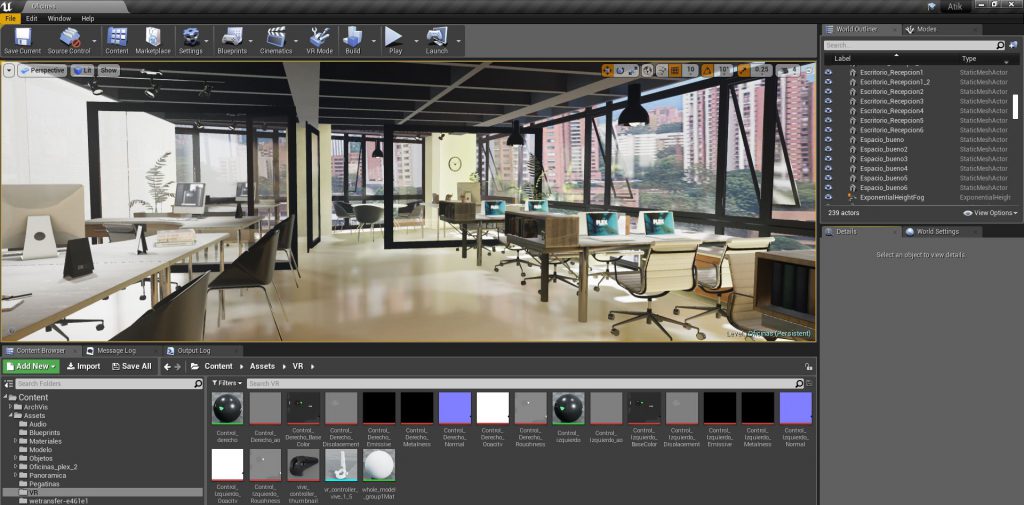This screenshot has width=1024, height=505.
Task: Click the Save Current toolbar icon
Action: click(22, 41)
